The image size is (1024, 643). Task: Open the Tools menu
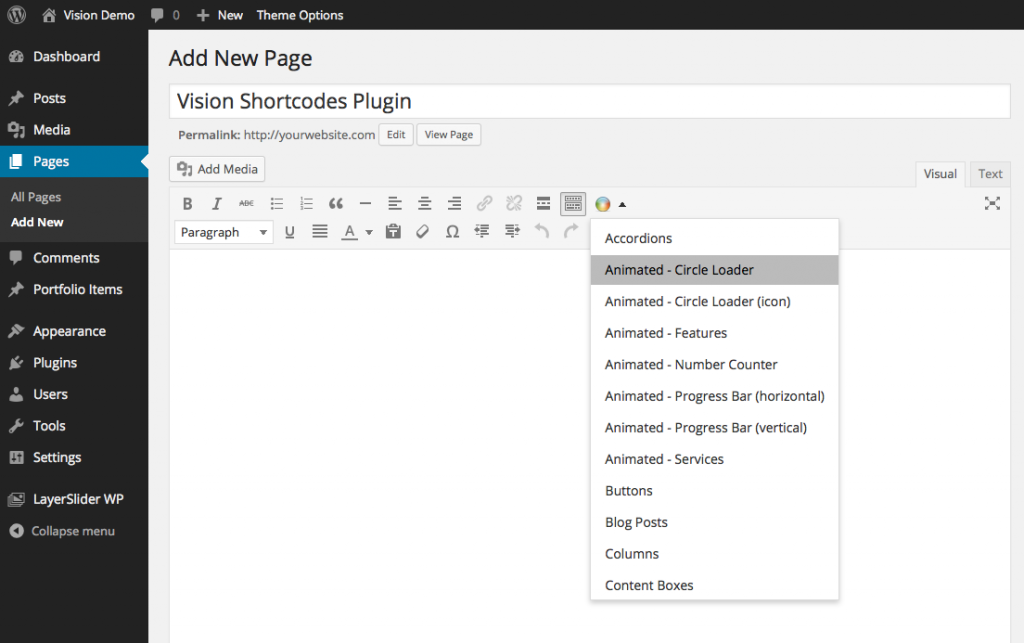tap(74, 426)
